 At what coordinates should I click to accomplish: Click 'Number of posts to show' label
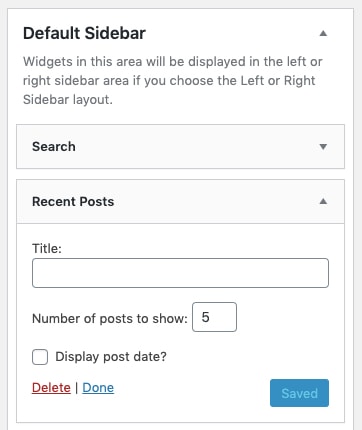coord(110,318)
